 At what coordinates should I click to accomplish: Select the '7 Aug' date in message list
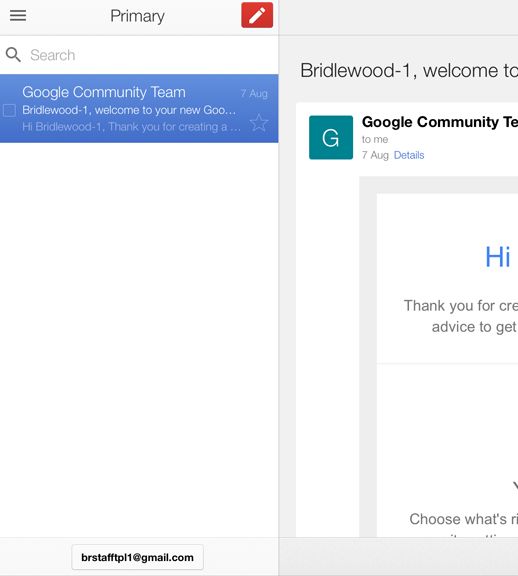(x=254, y=94)
